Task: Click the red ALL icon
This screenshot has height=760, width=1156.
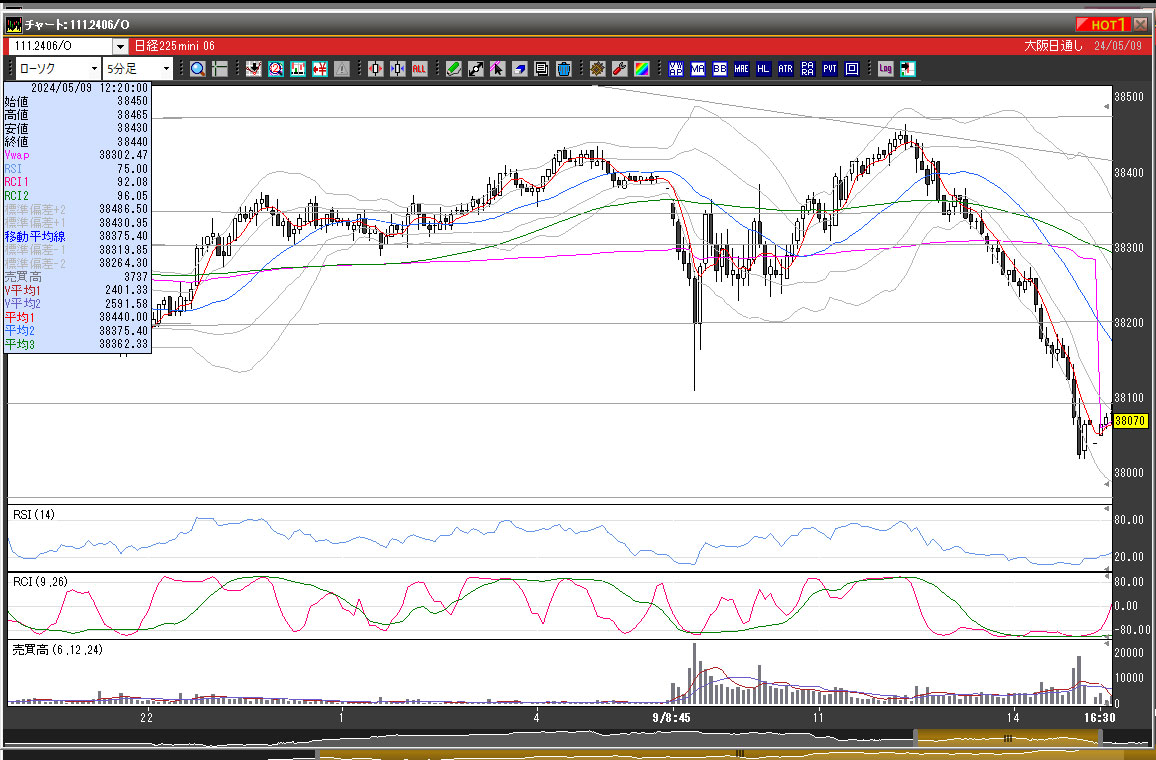Action: [x=419, y=69]
